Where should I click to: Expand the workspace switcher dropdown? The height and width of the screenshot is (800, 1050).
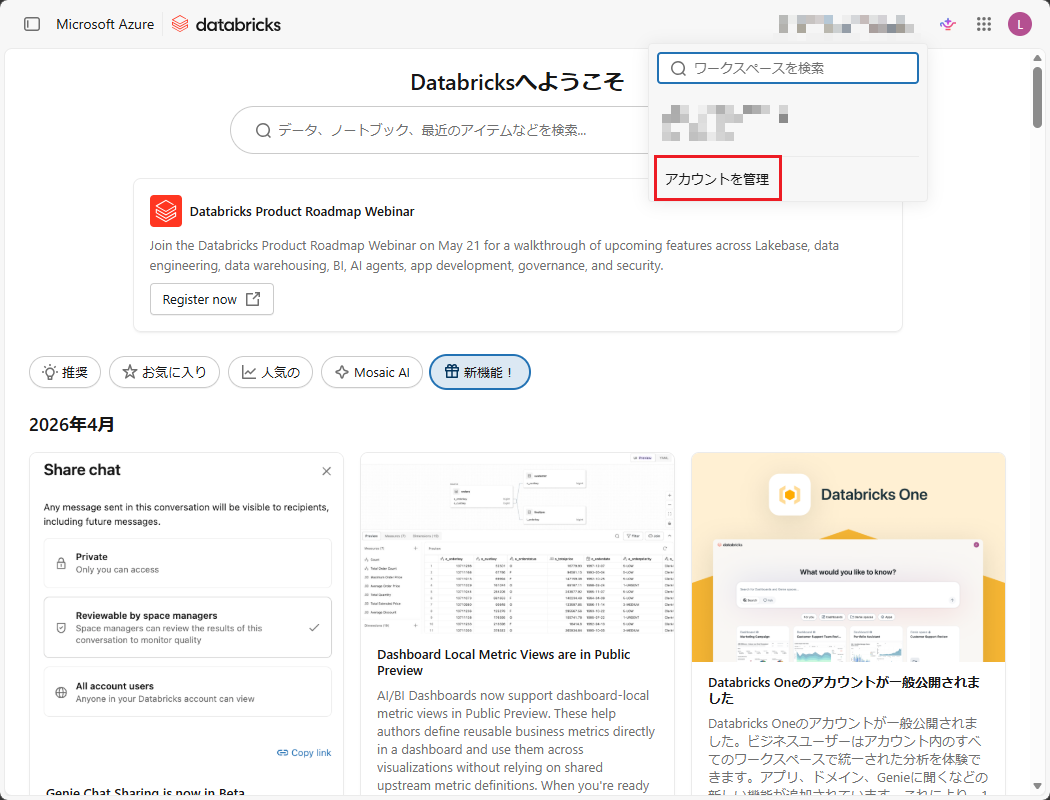(x=846, y=24)
